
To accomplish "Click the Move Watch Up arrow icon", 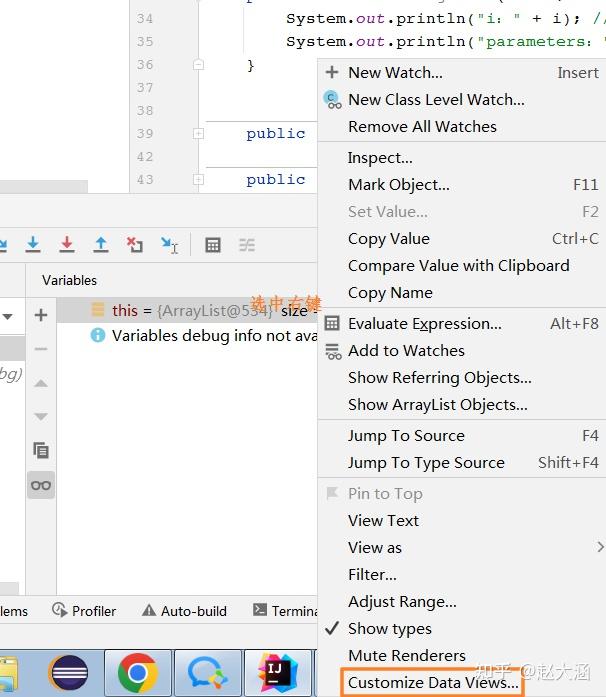I will [x=41, y=383].
